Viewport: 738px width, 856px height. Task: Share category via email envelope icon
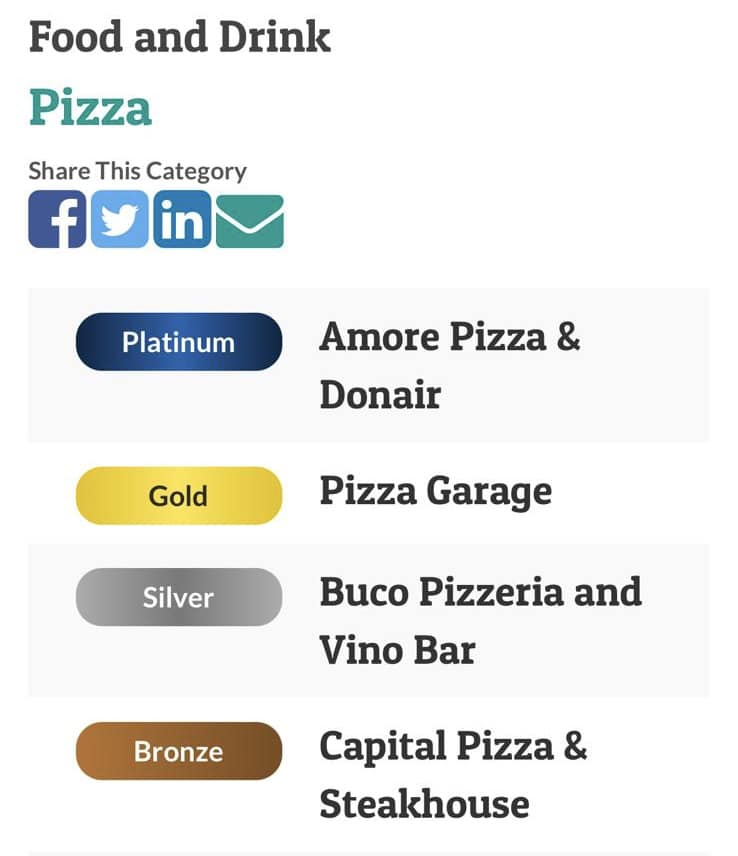coord(250,221)
